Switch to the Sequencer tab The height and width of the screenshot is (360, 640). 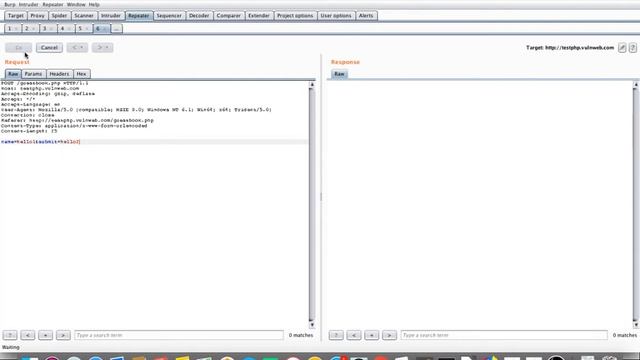(x=169, y=16)
